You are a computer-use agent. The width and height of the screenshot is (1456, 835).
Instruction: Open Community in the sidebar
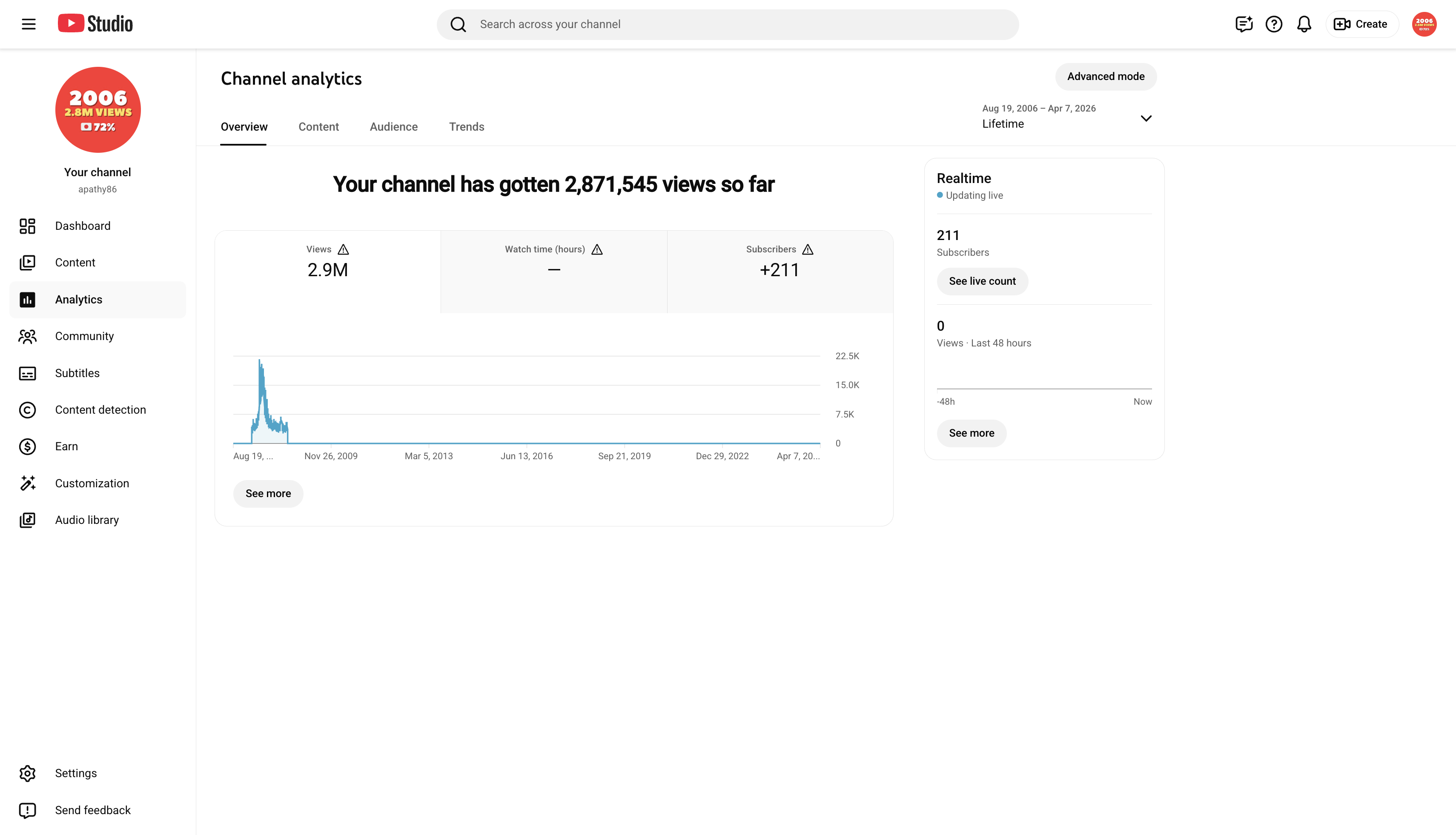coord(97,336)
